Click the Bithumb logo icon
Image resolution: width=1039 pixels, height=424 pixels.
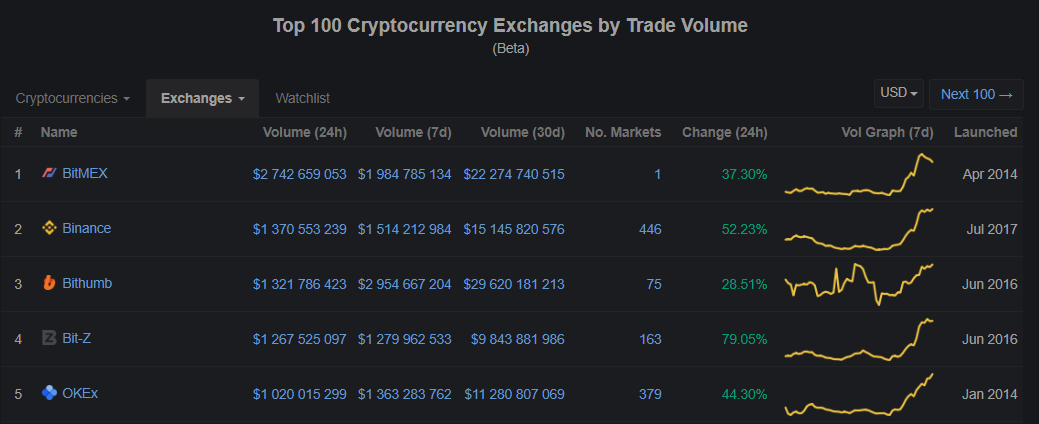pos(49,284)
